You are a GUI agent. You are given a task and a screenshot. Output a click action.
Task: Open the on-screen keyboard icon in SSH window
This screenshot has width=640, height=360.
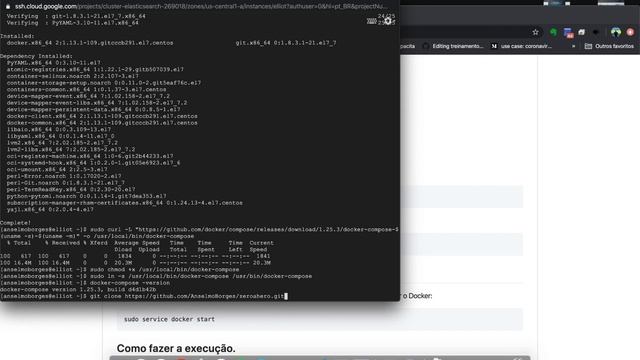[x=371, y=21]
